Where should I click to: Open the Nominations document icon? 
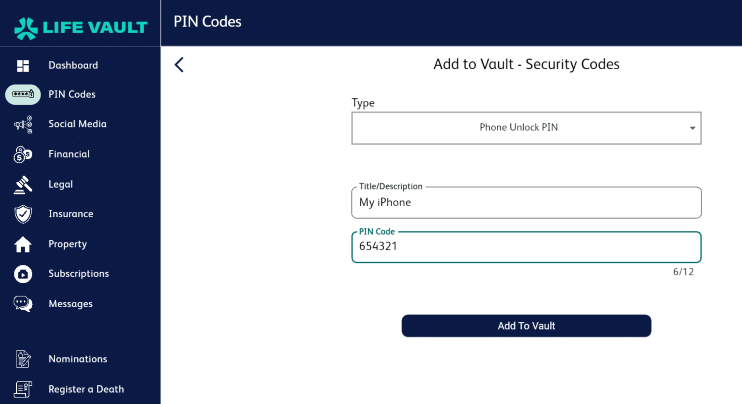pyautogui.click(x=23, y=359)
